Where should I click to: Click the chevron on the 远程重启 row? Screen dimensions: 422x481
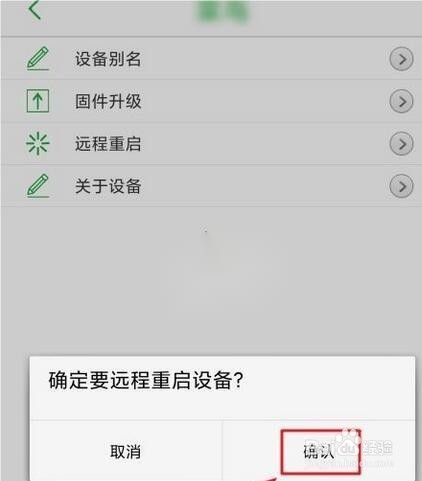[401, 144]
